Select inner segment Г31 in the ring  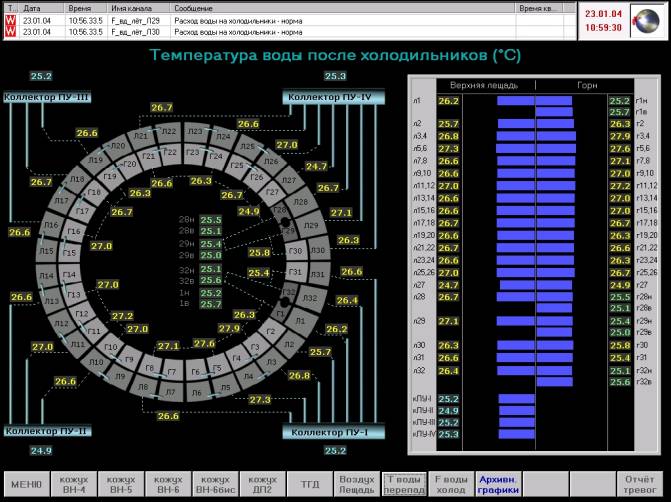point(295,273)
